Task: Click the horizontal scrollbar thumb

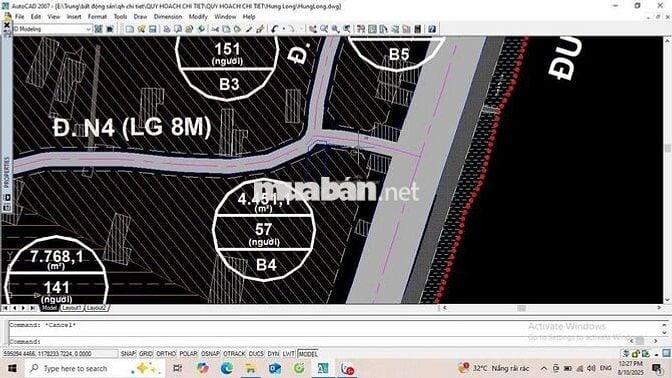Action: coord(521,308)
